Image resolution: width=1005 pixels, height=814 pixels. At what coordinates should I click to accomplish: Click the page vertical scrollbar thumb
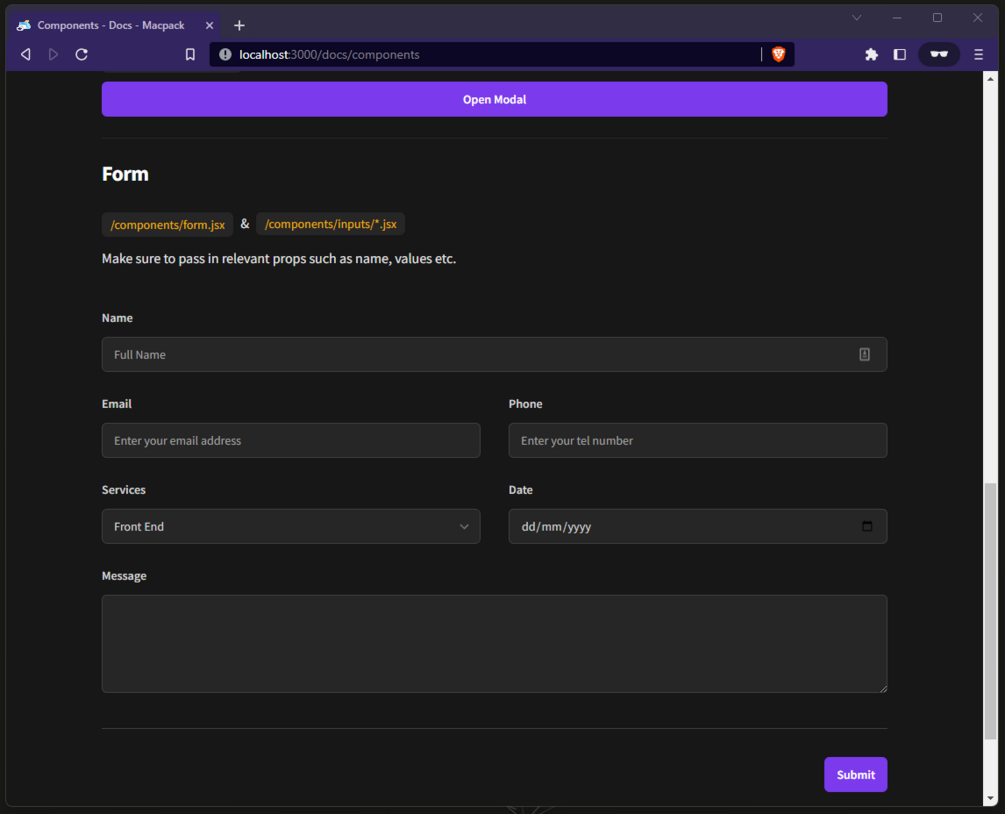point(990,610)
